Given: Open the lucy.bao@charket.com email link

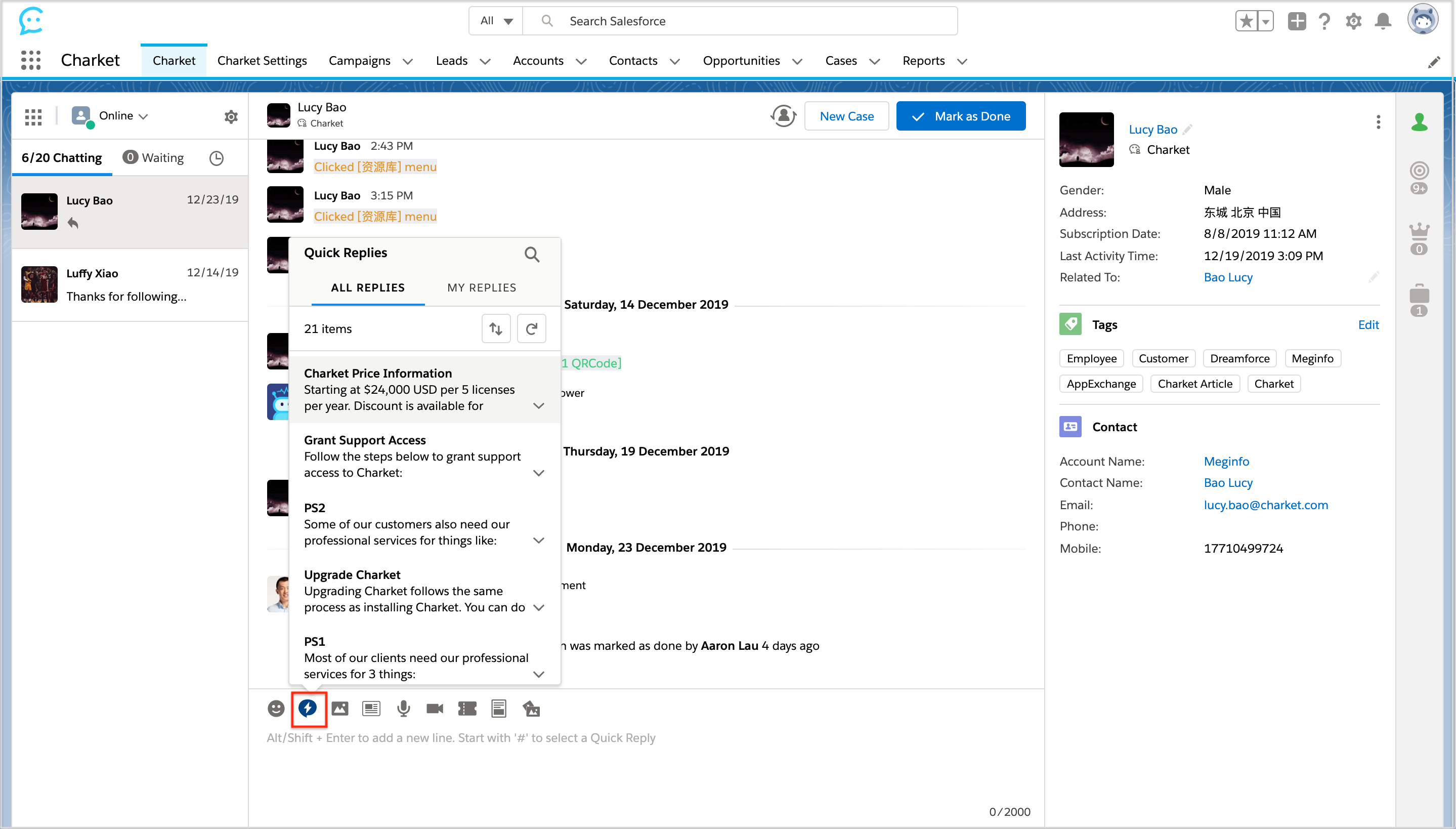Looking at the screenshot, I should pos(1265,505).
